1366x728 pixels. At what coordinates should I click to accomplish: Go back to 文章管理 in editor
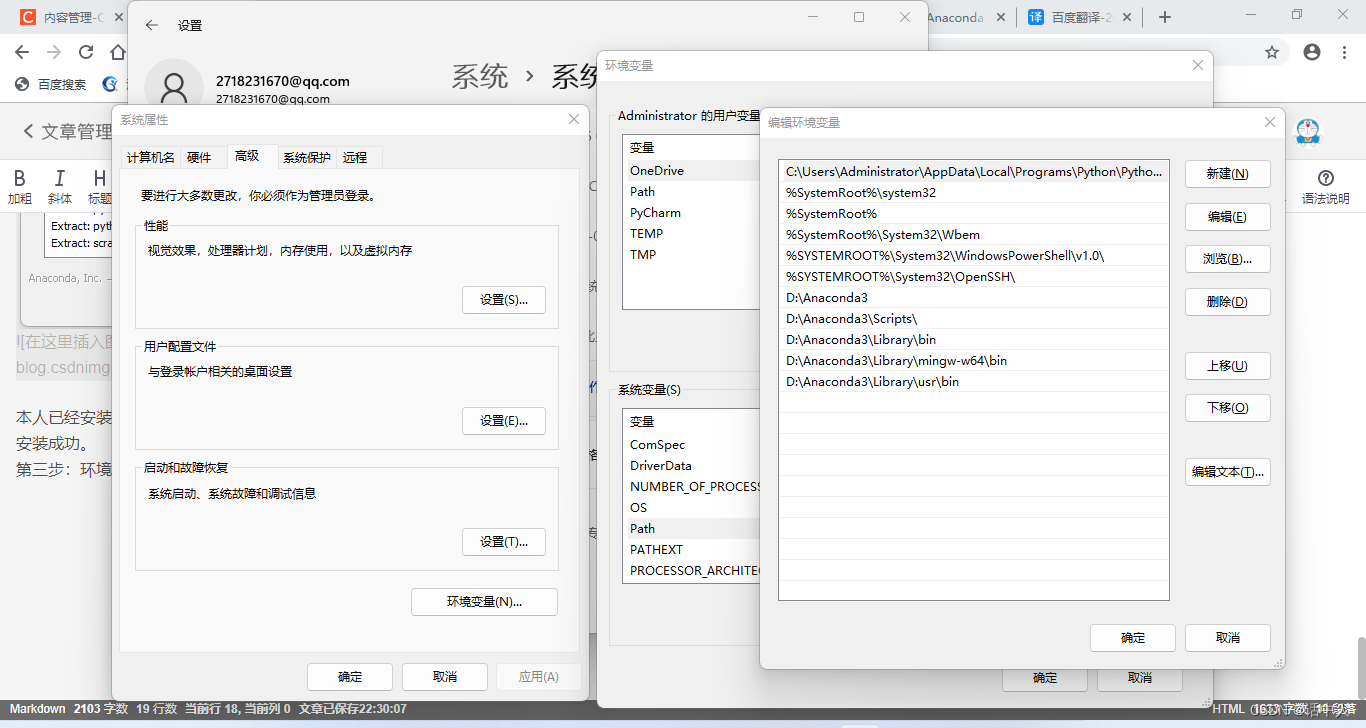[x=67, y=131]
